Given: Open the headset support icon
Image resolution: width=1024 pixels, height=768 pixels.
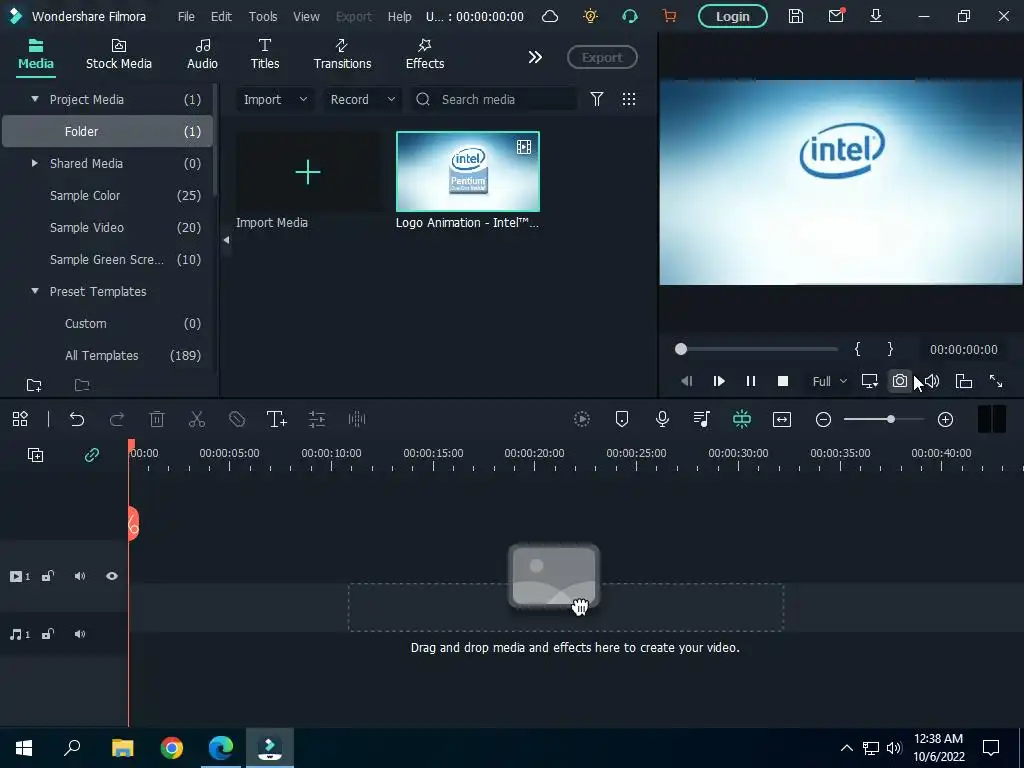Looking at the screenshot, I should click(x=630, y=16).
